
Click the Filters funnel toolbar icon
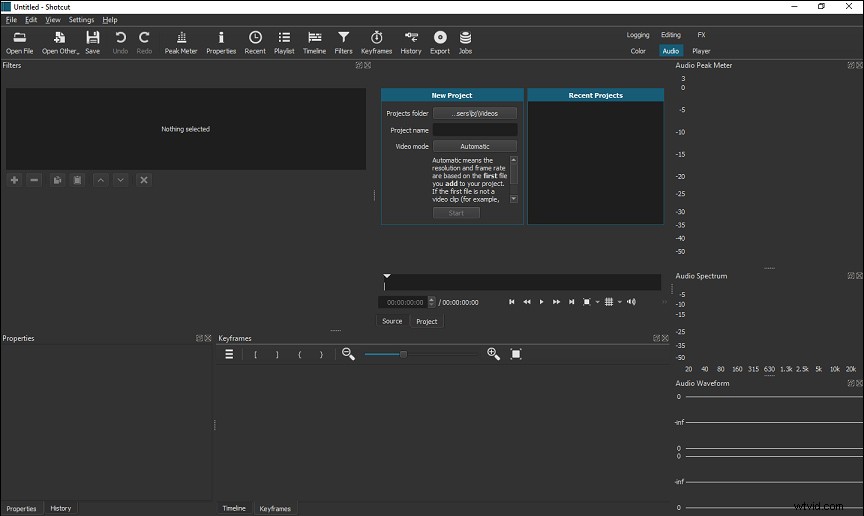(343, 42)
